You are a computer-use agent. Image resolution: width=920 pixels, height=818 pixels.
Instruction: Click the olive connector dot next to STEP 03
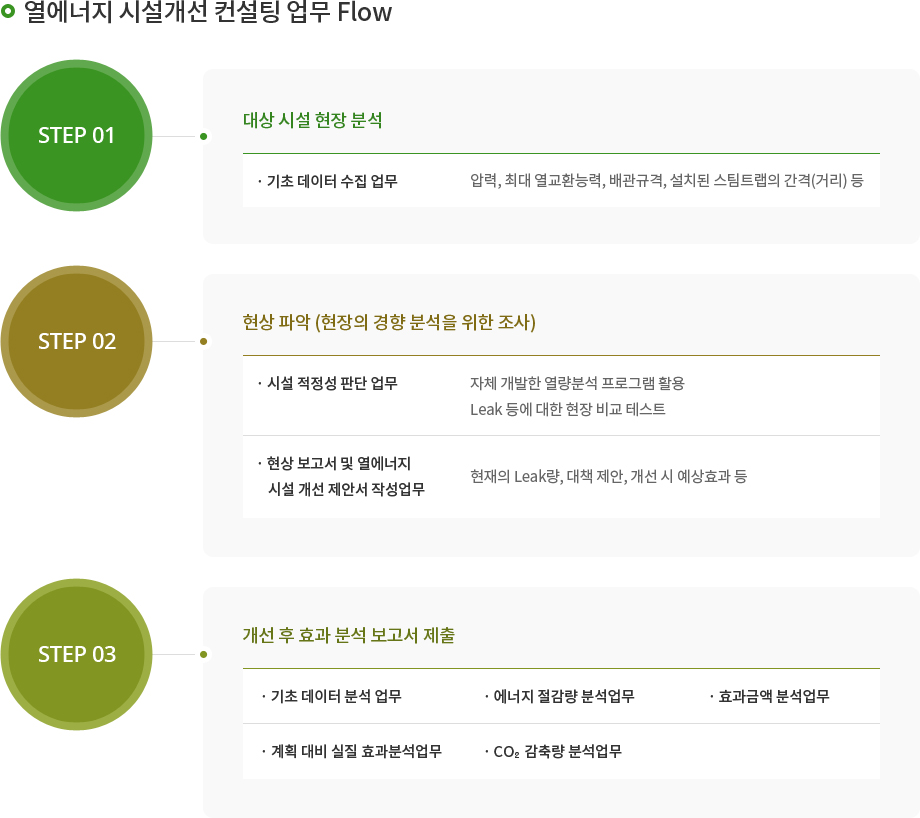pos(204,654)
